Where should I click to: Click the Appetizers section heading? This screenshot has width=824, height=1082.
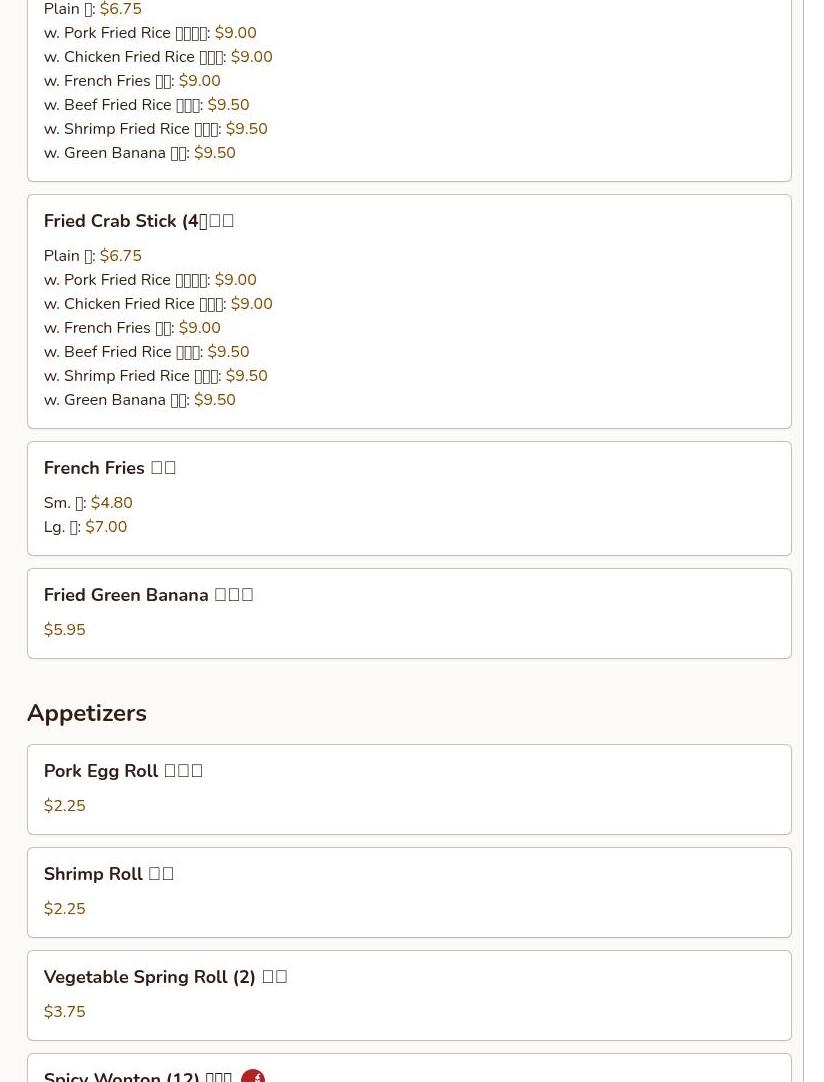(87, 713)
